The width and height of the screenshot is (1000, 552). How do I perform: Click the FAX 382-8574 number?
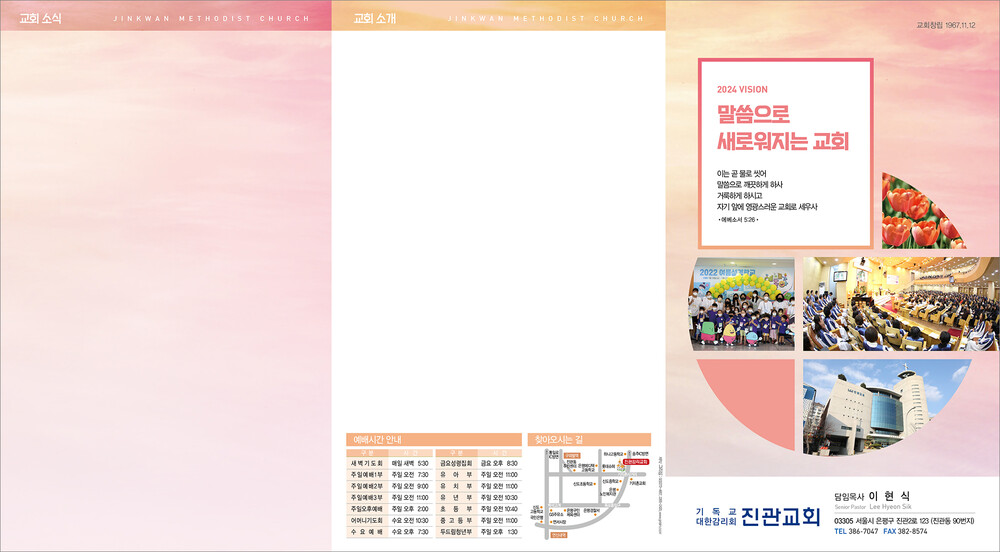point(905,532)
